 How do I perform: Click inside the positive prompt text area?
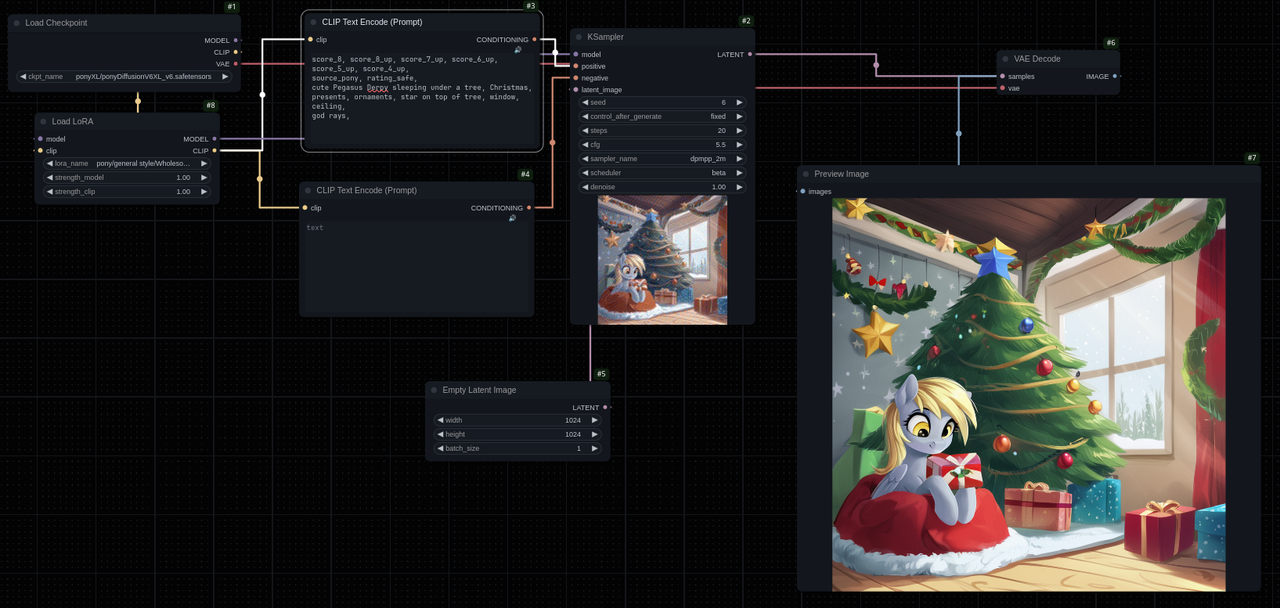click(x=421, y=100)
